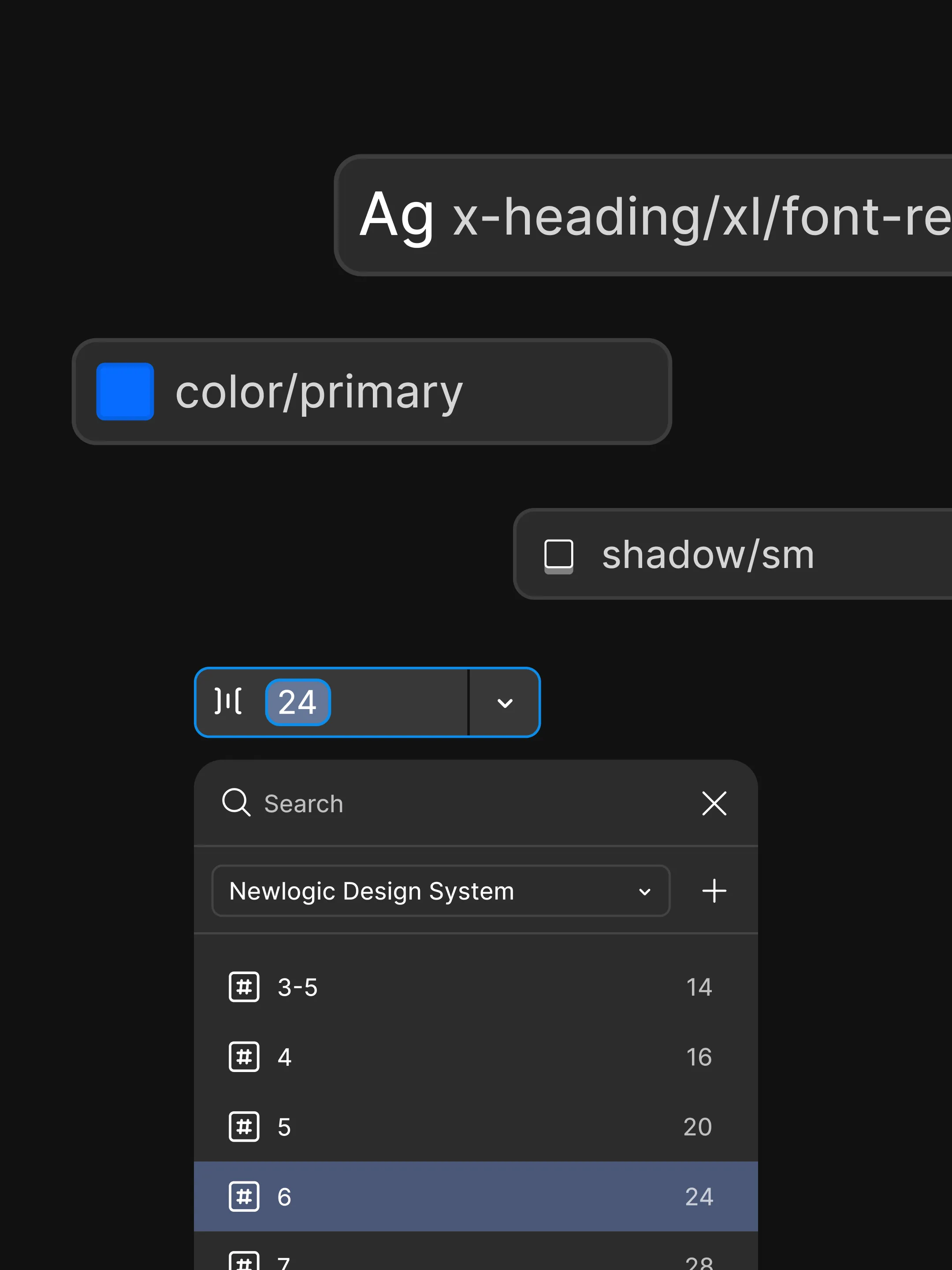Click the plus icon to add variable
Screen dimensions: 952x1270
click(x=714, y=890)
